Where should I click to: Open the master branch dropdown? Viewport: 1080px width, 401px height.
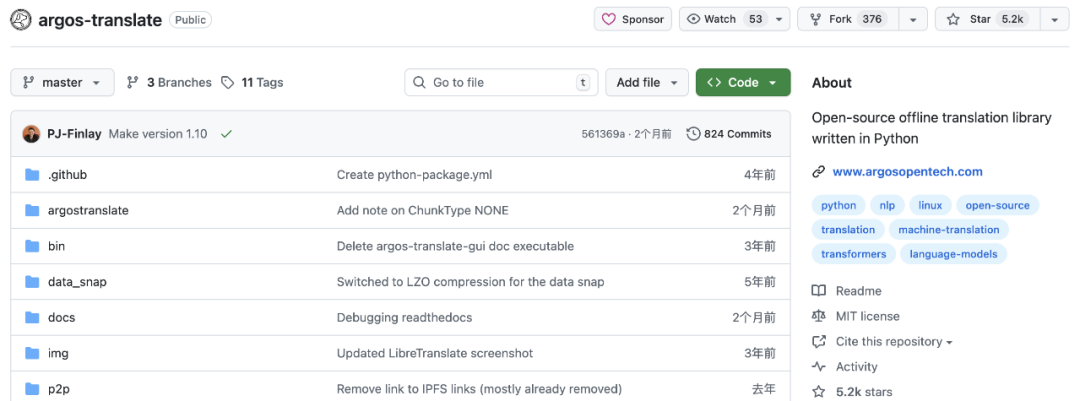point(62,83)
